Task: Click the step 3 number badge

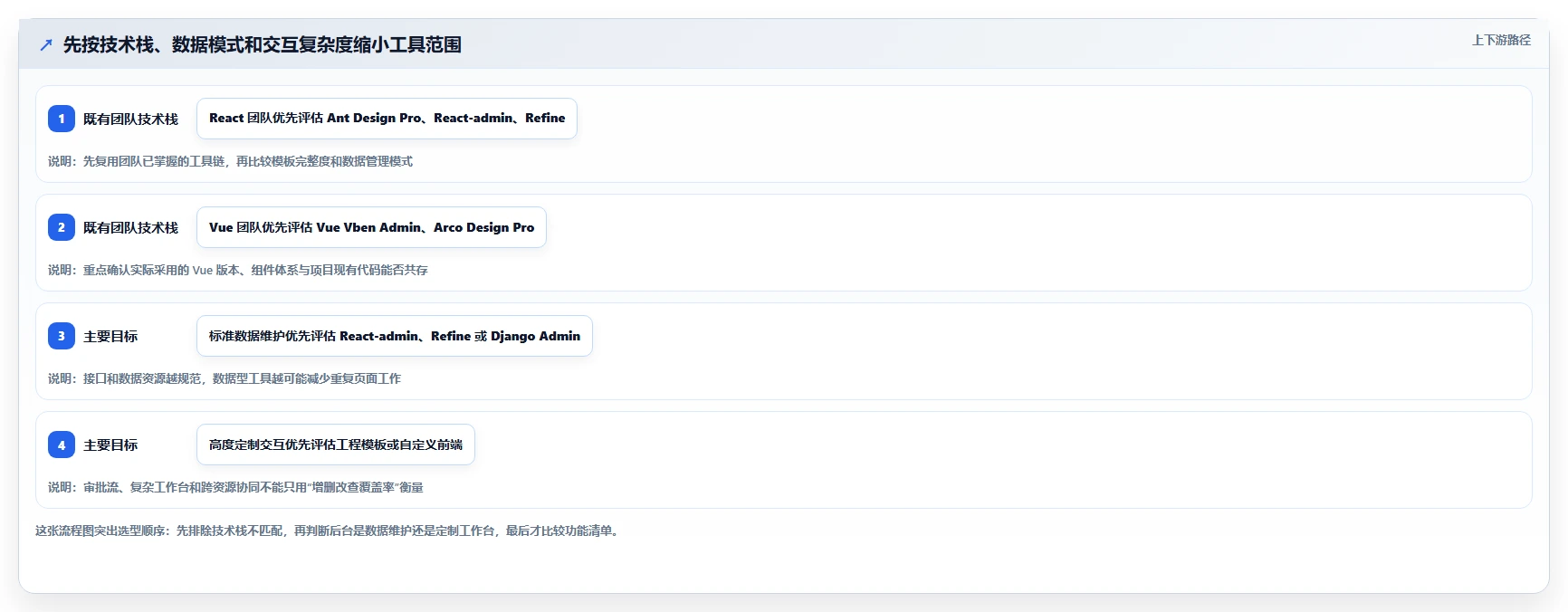Action: click(62, 336)
